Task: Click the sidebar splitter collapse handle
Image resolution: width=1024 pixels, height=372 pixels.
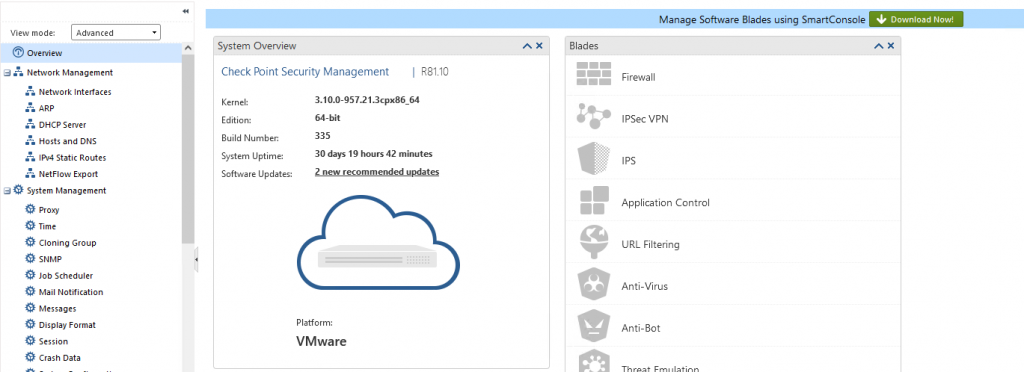Action: (x=197, y=260)
